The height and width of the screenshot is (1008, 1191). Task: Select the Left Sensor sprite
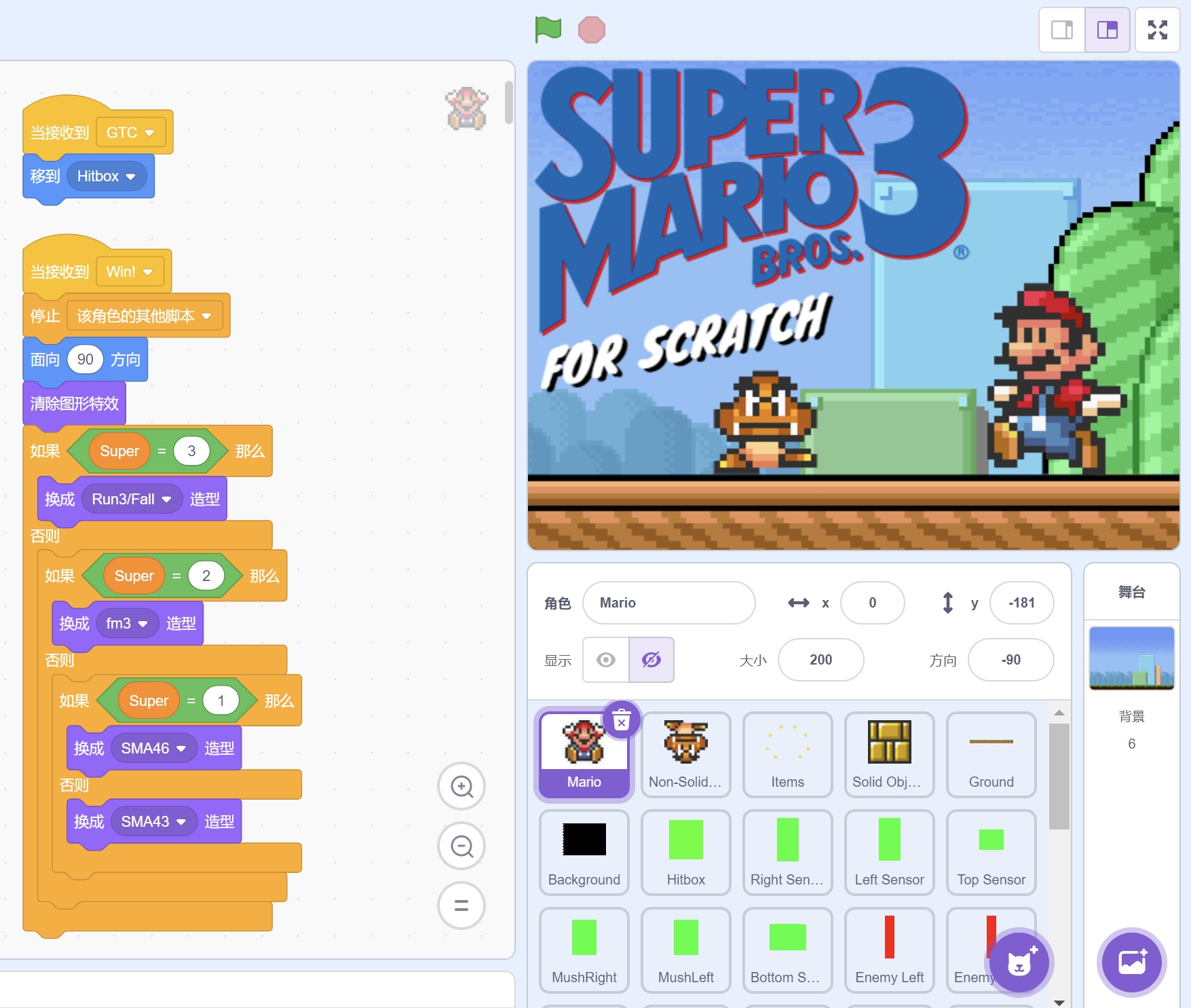890,852
